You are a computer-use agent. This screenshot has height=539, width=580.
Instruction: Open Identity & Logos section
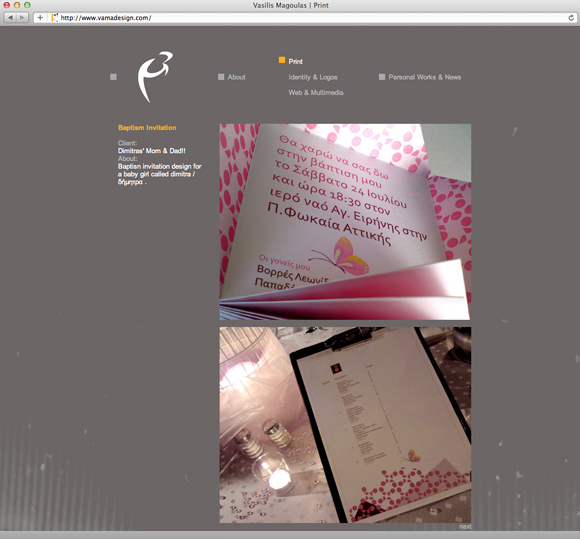pos(313,77)
